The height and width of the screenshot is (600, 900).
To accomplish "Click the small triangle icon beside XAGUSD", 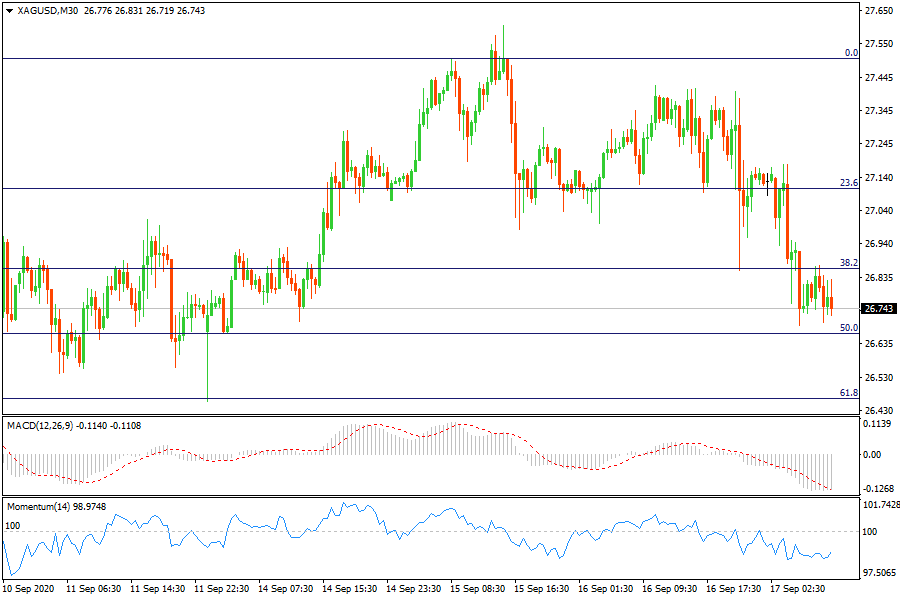I will pyautogui.click(x=10, y=11).
